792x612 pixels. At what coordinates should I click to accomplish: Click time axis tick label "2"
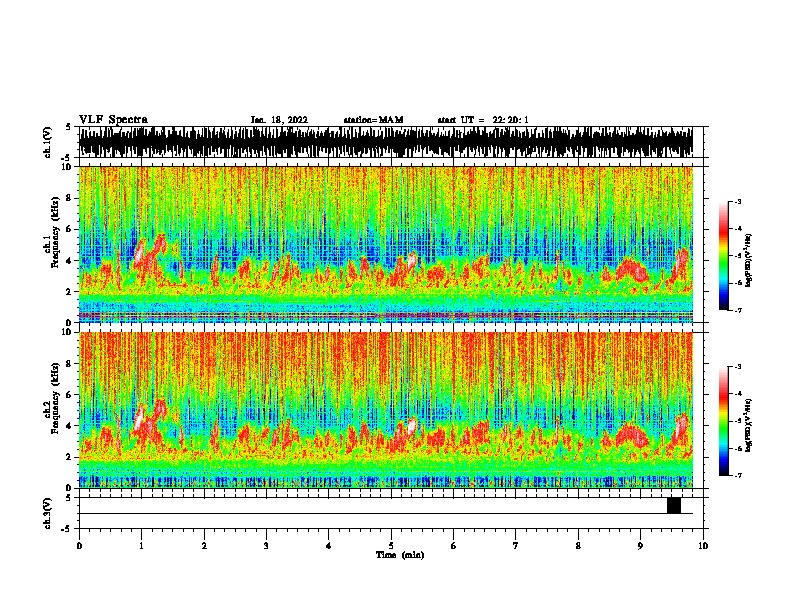[x=204, y=546]
